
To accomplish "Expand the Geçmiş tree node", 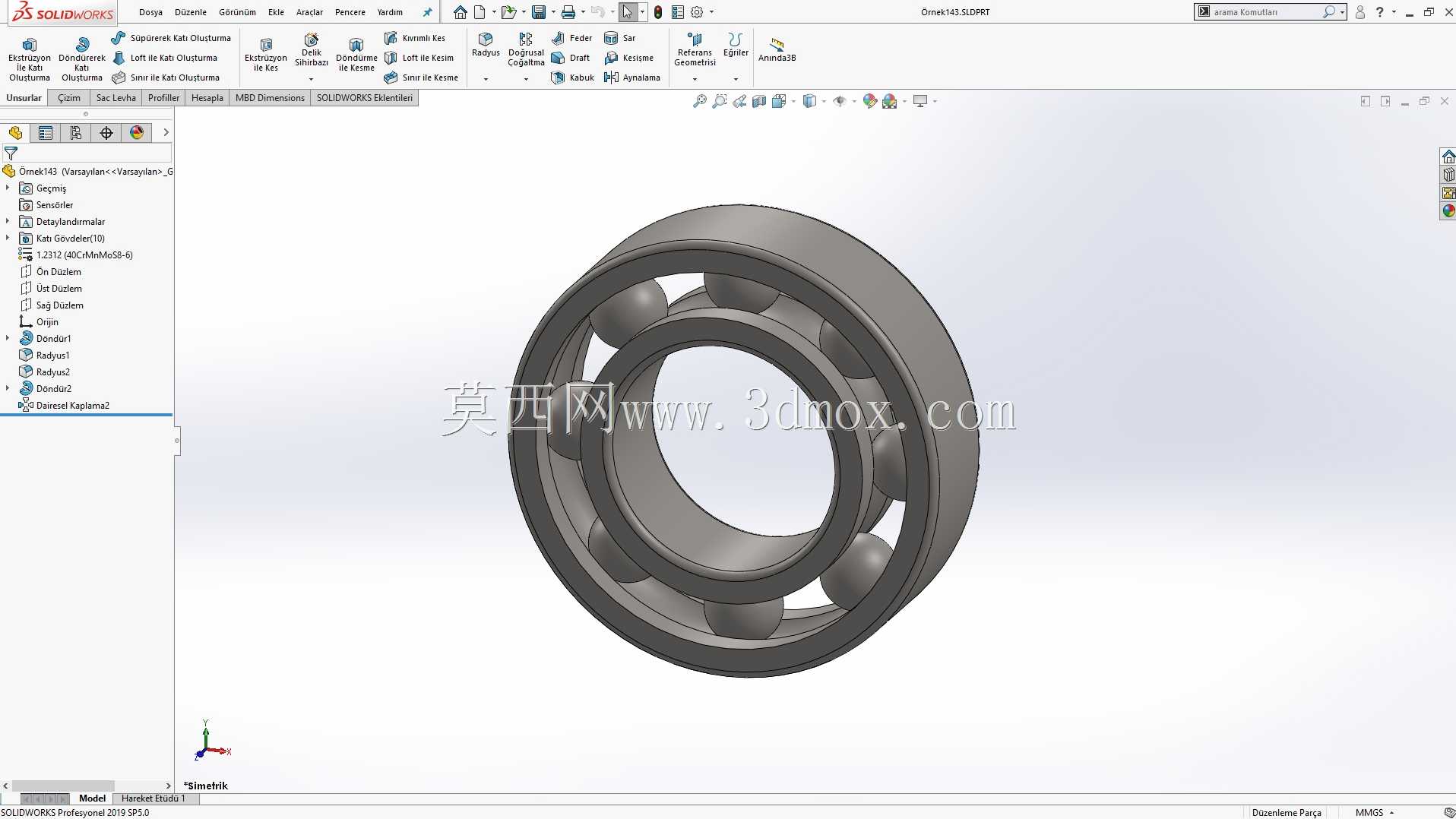I will pyautogui.click(x=8, y=188).
